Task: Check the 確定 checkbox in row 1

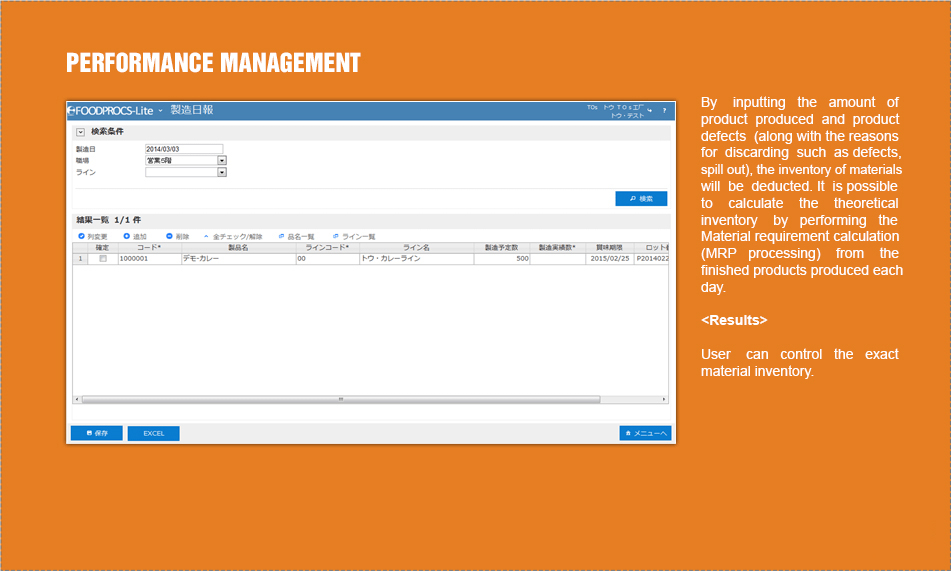Action: [102, 259]
